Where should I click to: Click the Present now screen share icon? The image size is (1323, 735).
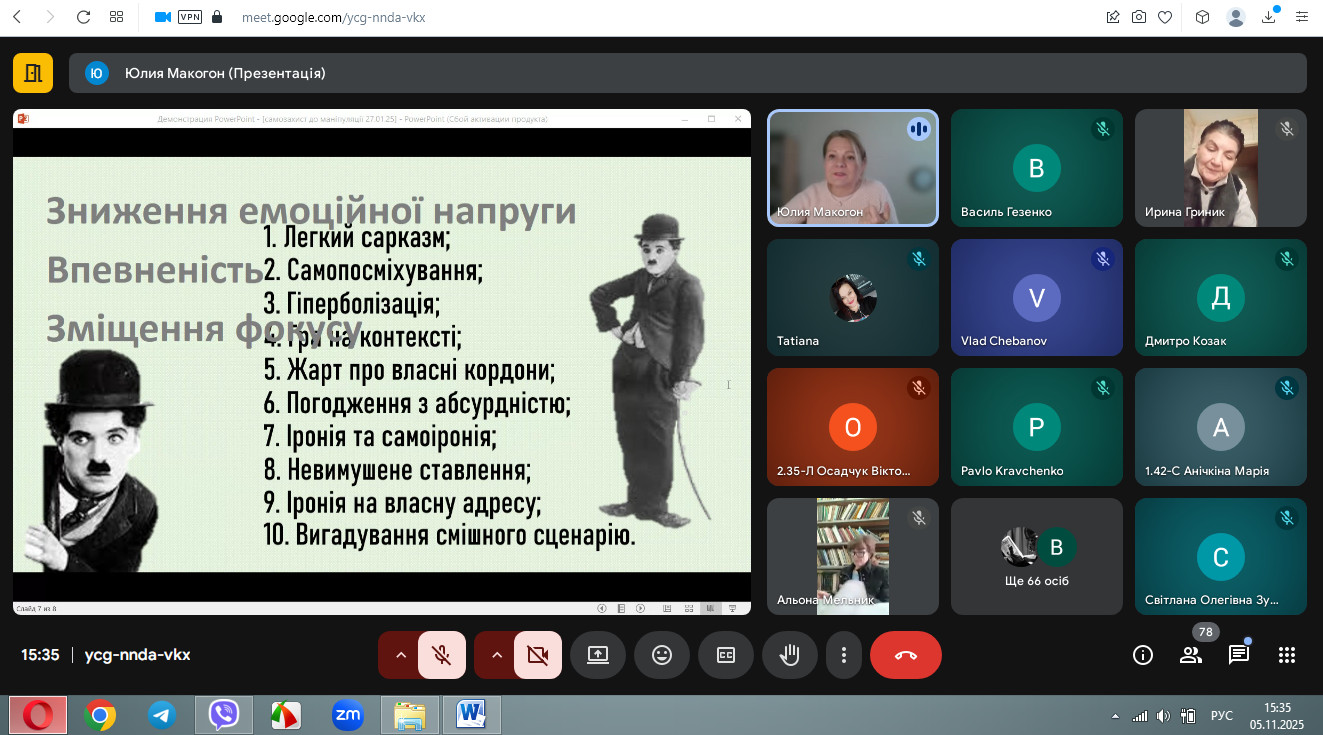click(x=597, y=655)
